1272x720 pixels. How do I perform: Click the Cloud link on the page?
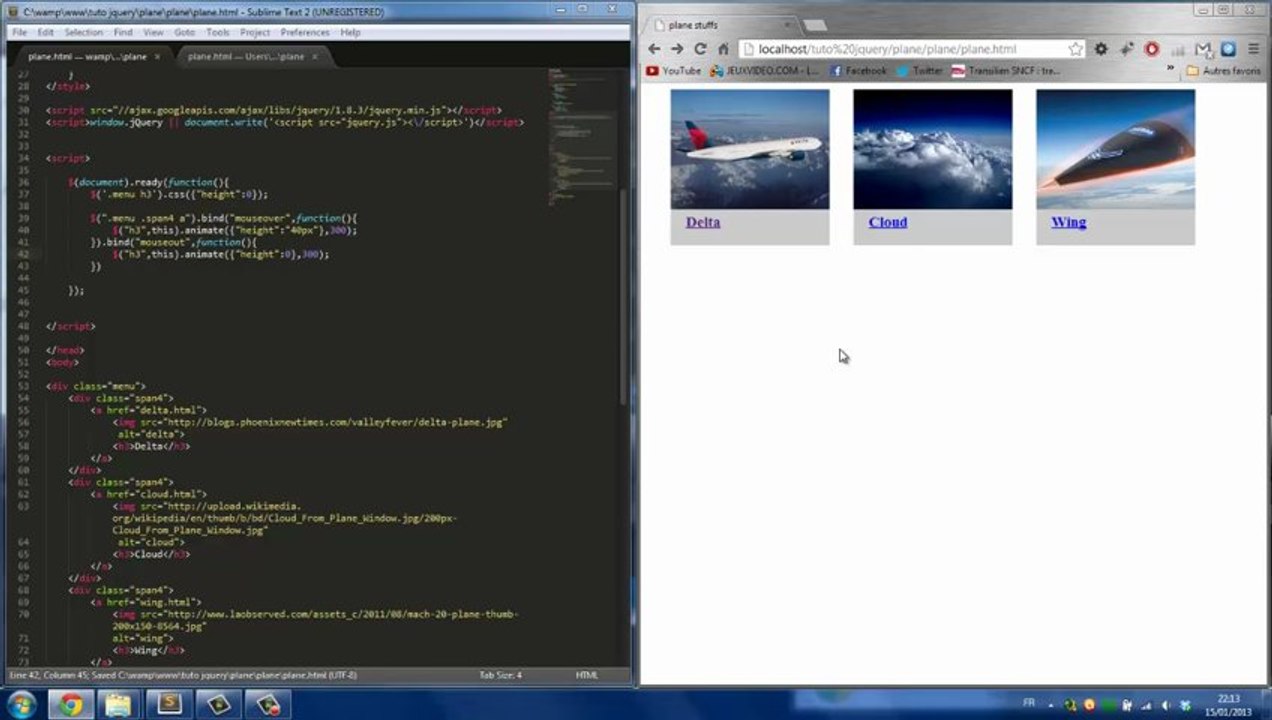888,222
